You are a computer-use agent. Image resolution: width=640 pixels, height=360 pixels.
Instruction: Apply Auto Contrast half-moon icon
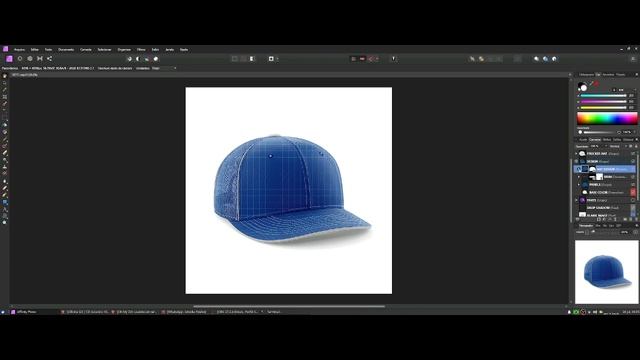[x=138, y=59]
